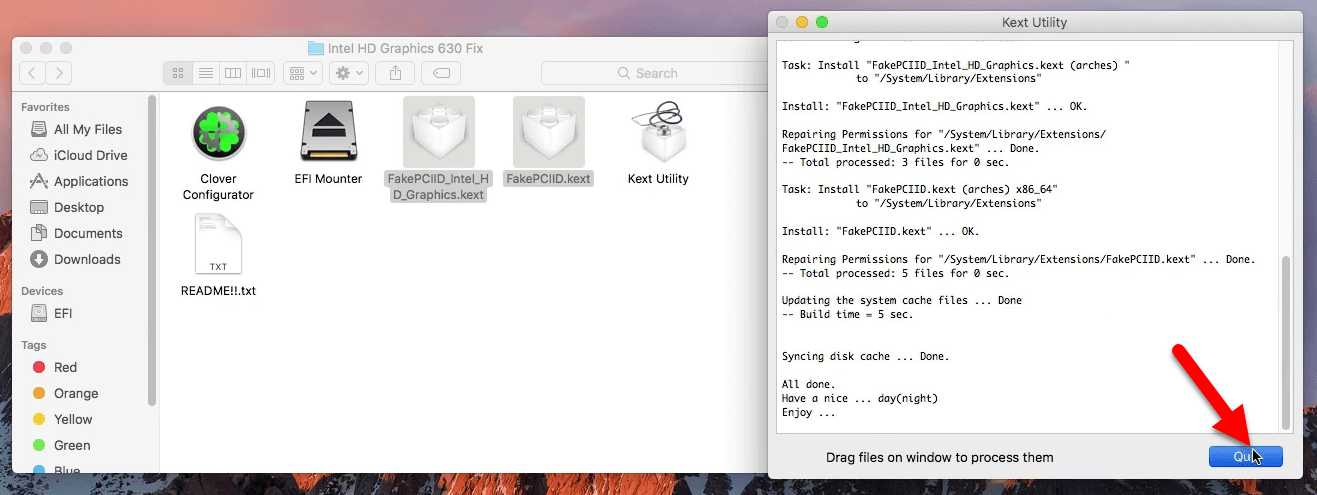Select the README!!.txt file icon
This screenshot has height=495, width=1317.
tap(219, 245)
